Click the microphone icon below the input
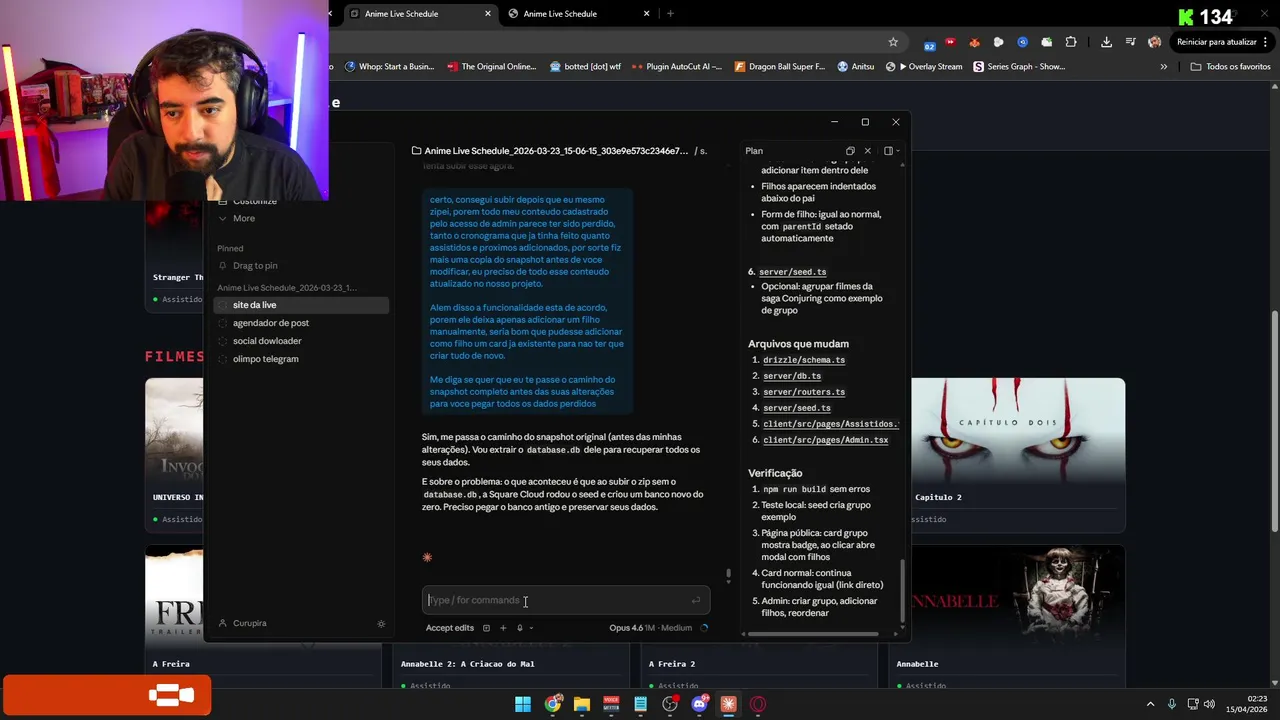 point(519,628)
